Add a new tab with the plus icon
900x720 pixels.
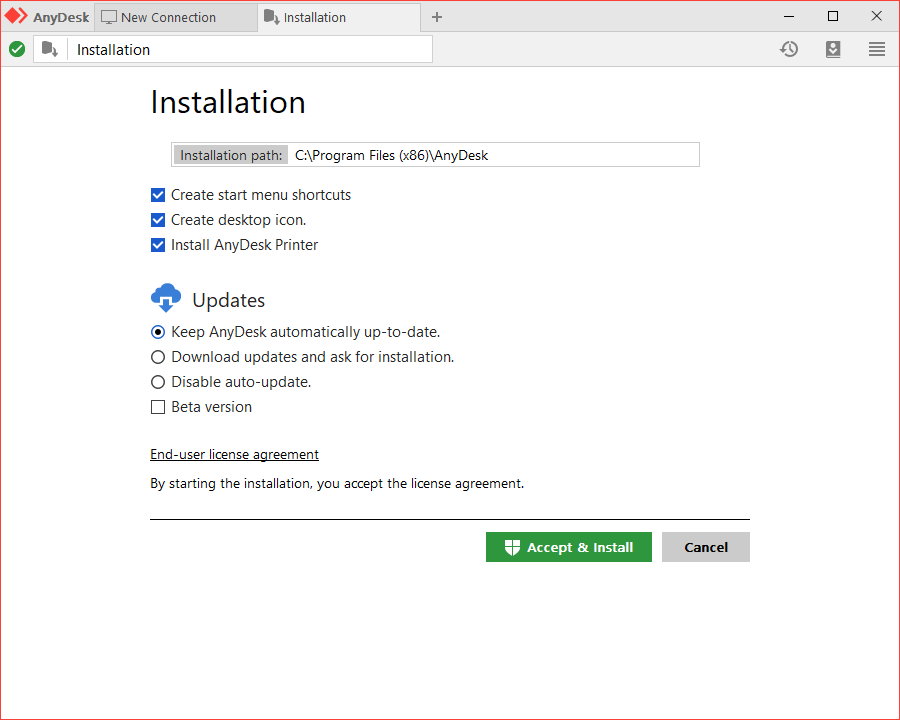(x=437, y=17)
